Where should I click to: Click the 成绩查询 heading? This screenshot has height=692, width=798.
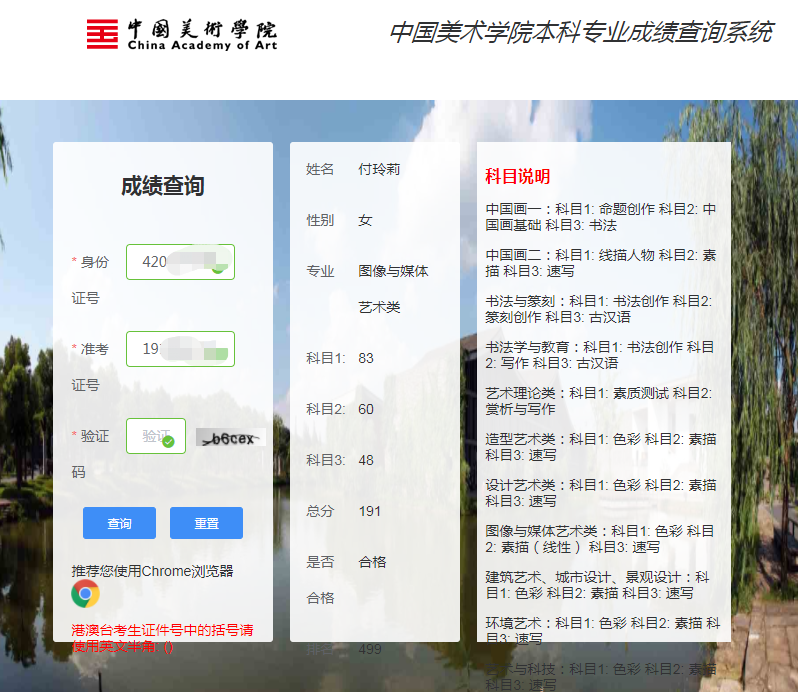click(x=163, y=186)
